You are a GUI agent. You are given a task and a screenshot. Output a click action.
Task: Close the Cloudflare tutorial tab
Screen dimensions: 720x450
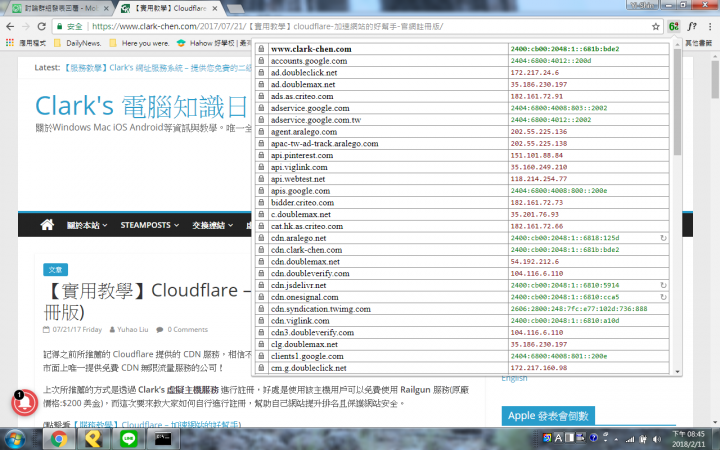point(214,8)
